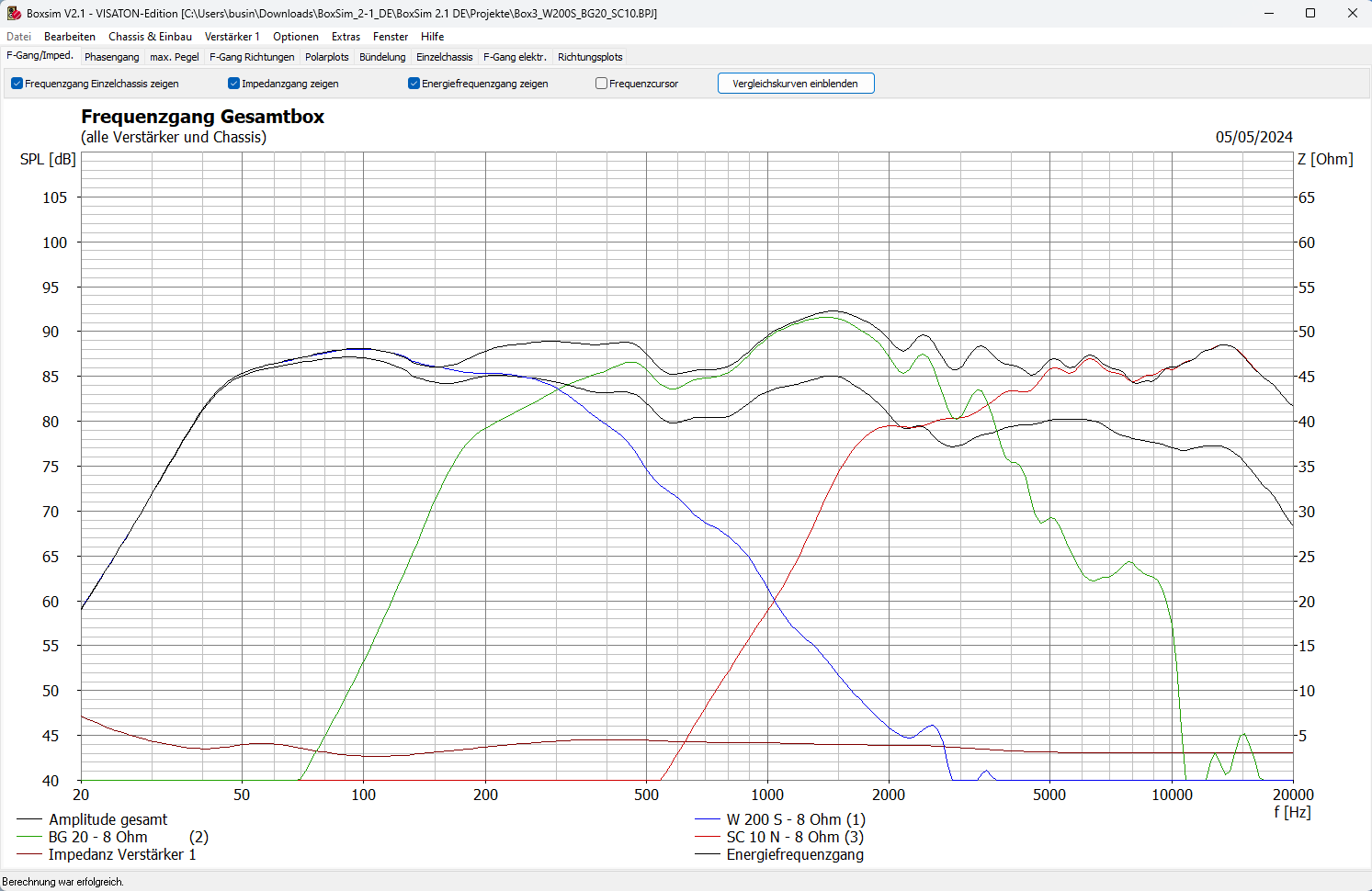Open the Bearbeiten menu
The image size is (1372, 891).
point(70,37)
